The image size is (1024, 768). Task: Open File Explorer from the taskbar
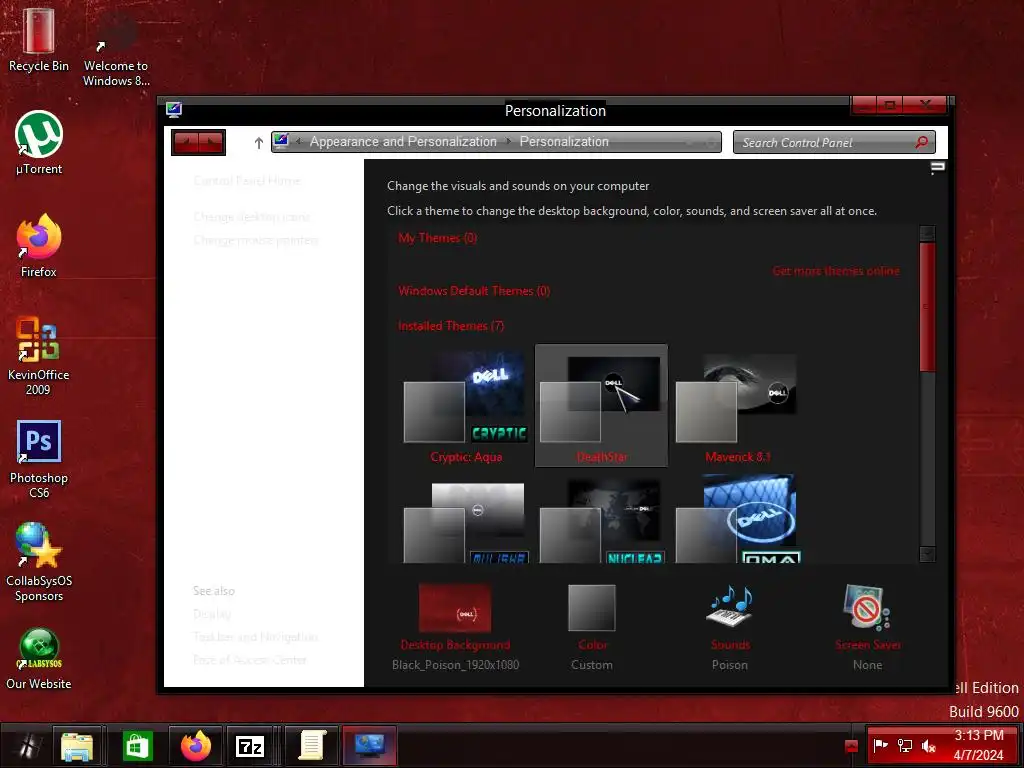tap(77, 746)
